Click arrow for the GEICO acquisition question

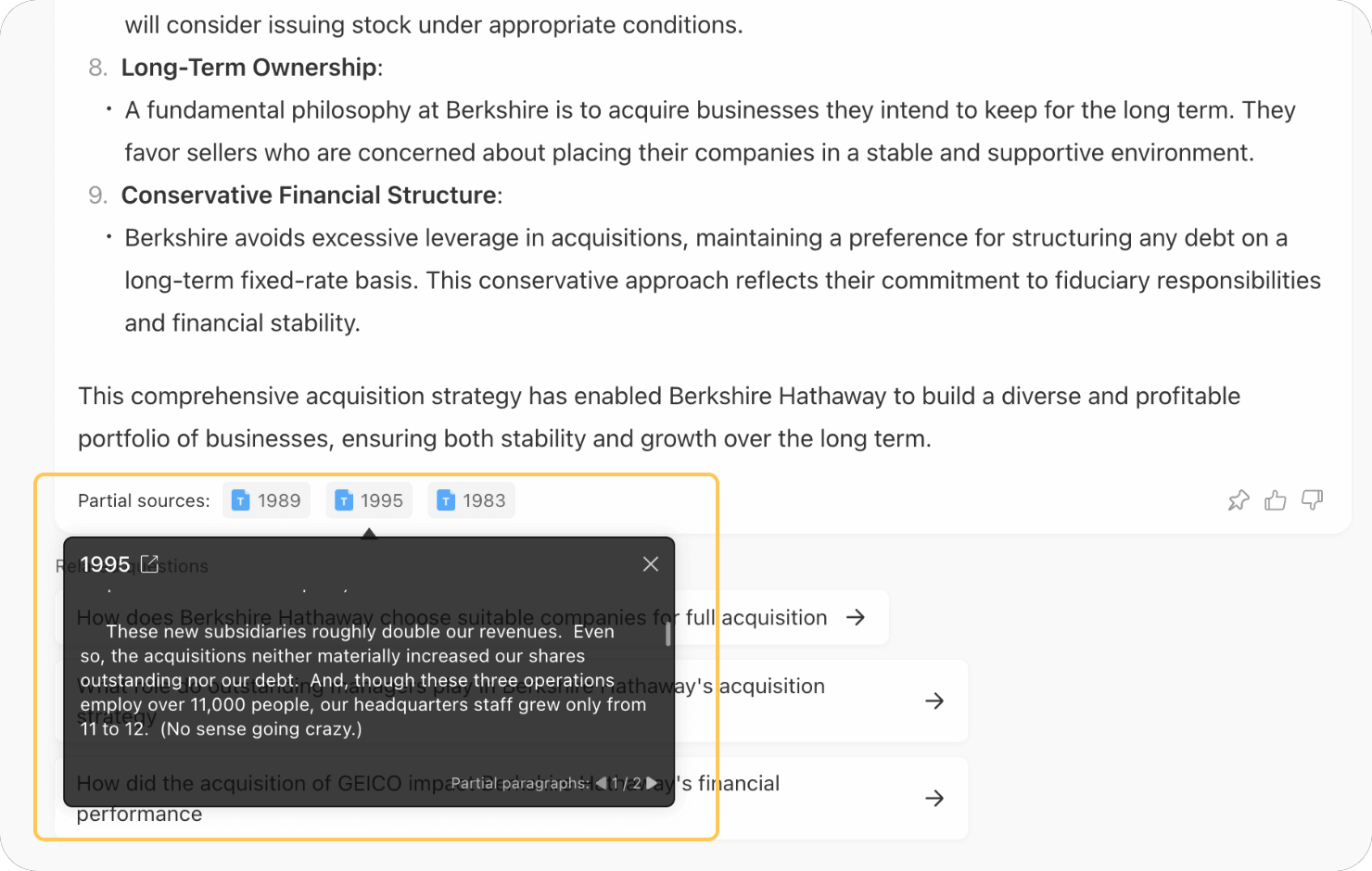pyautogui.click(x=934, y=798)
